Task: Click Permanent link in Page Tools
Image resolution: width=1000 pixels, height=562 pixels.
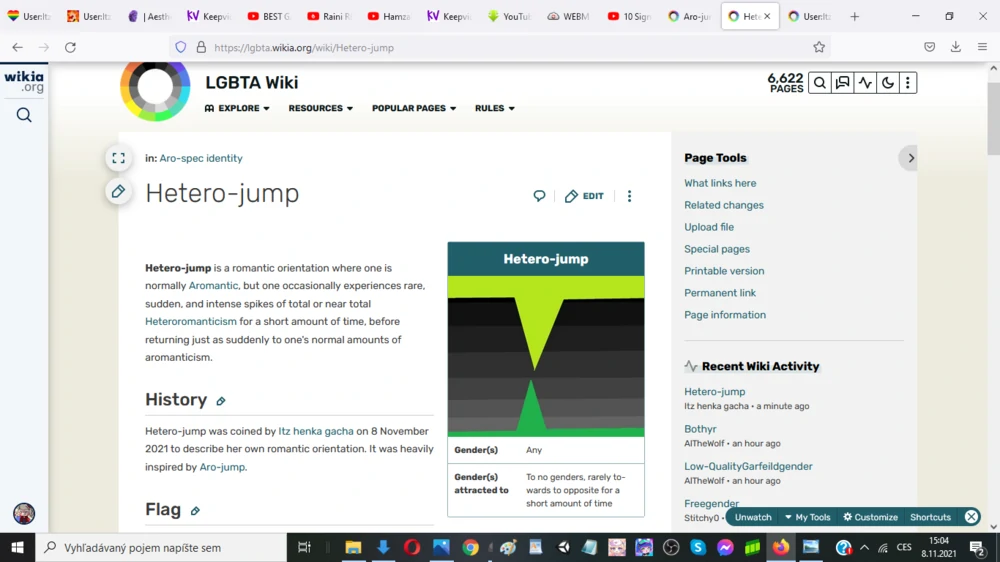Action: coord(720,293)
